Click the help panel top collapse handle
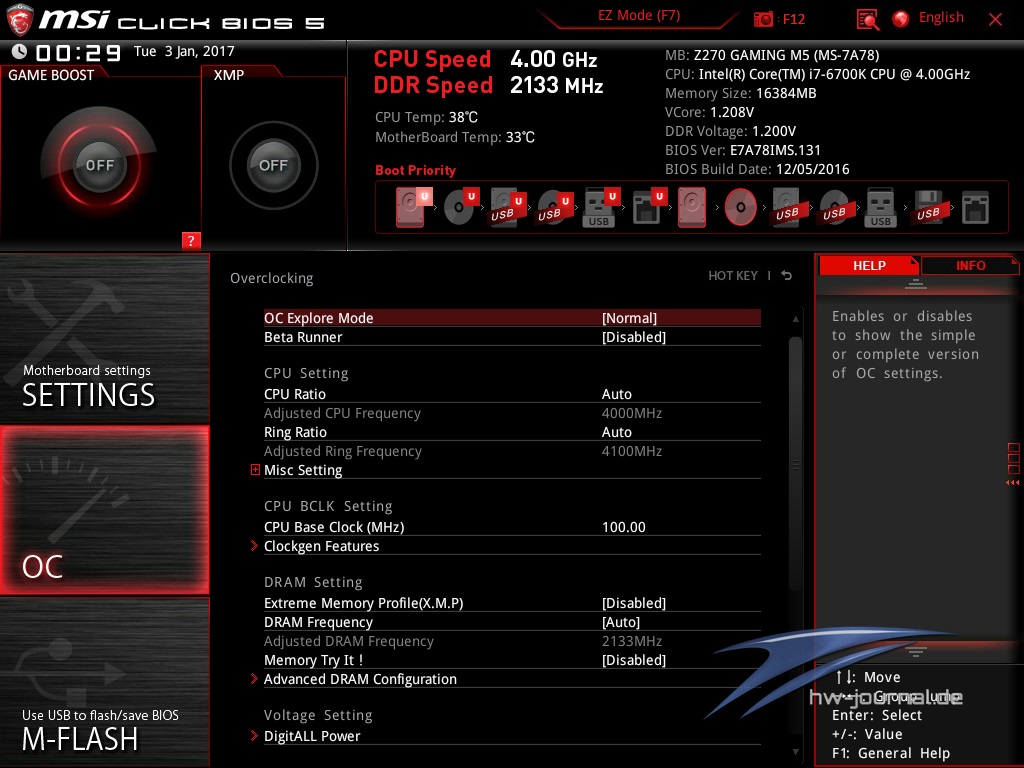1024x768 pixels. (x=916, y=283)
